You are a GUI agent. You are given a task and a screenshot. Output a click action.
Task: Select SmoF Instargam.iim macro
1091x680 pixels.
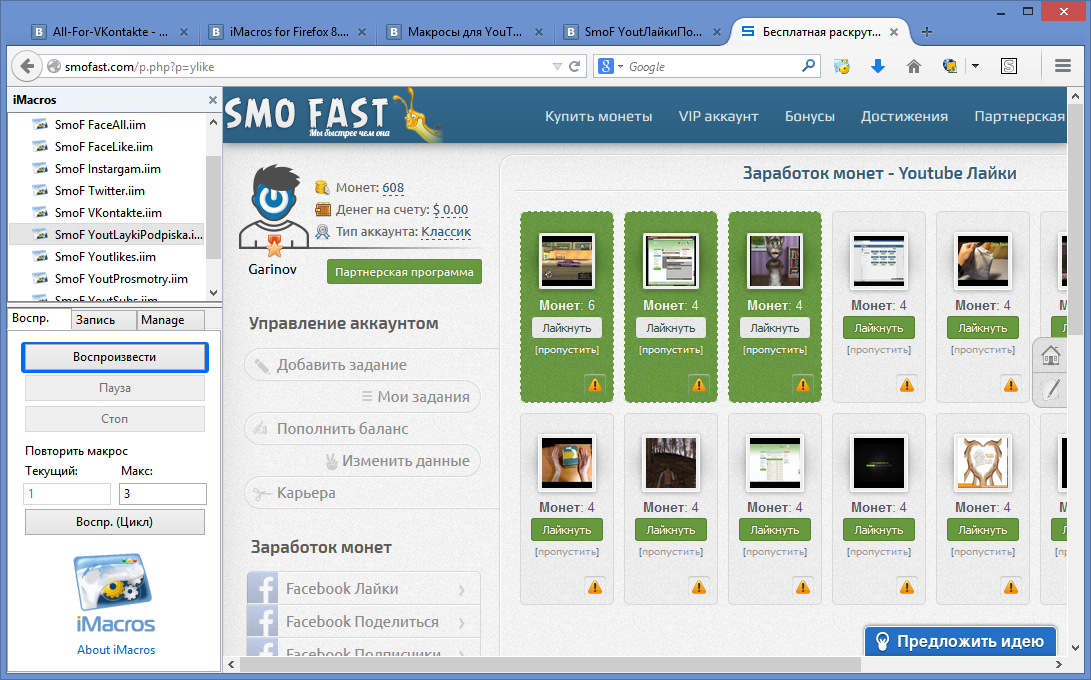(108, 169)
